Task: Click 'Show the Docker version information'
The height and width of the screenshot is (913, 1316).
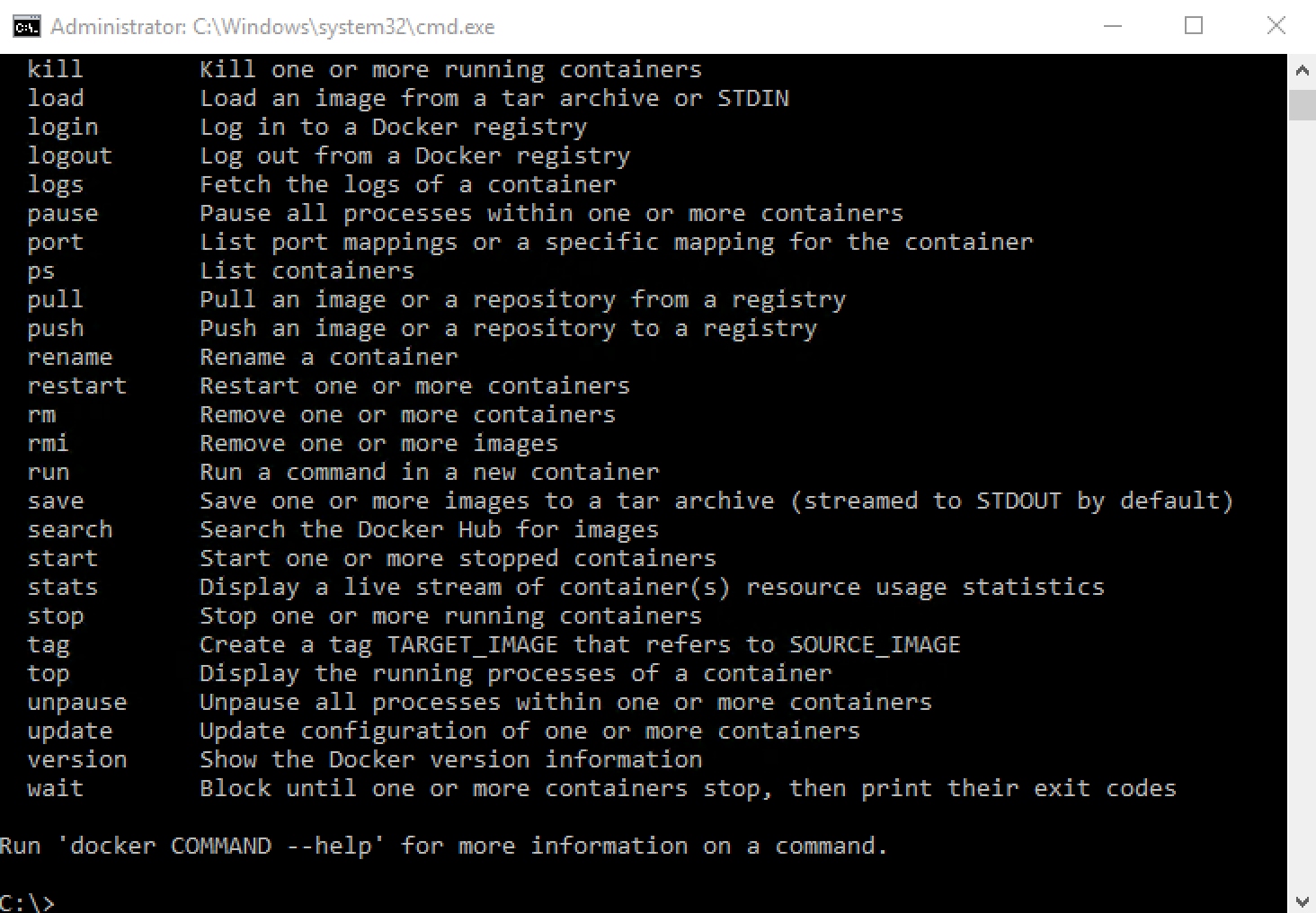Action: tap(450, 759)
